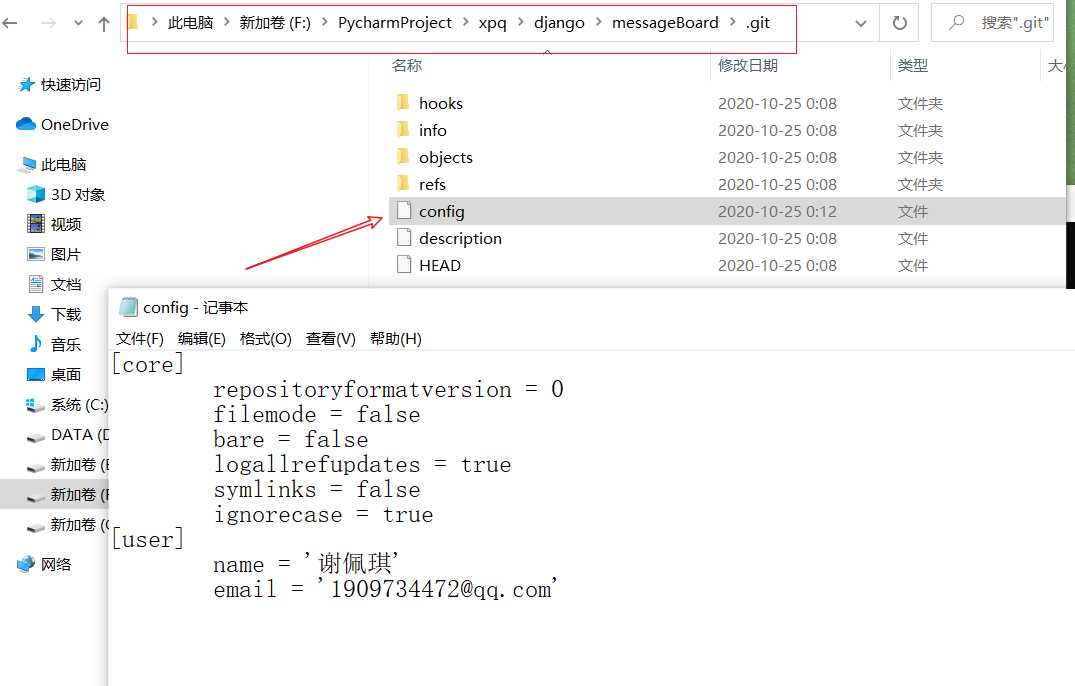This screenshot has height=686, width=1075.
Task: Click the forward navigation arrow
Action: point(48,23)
